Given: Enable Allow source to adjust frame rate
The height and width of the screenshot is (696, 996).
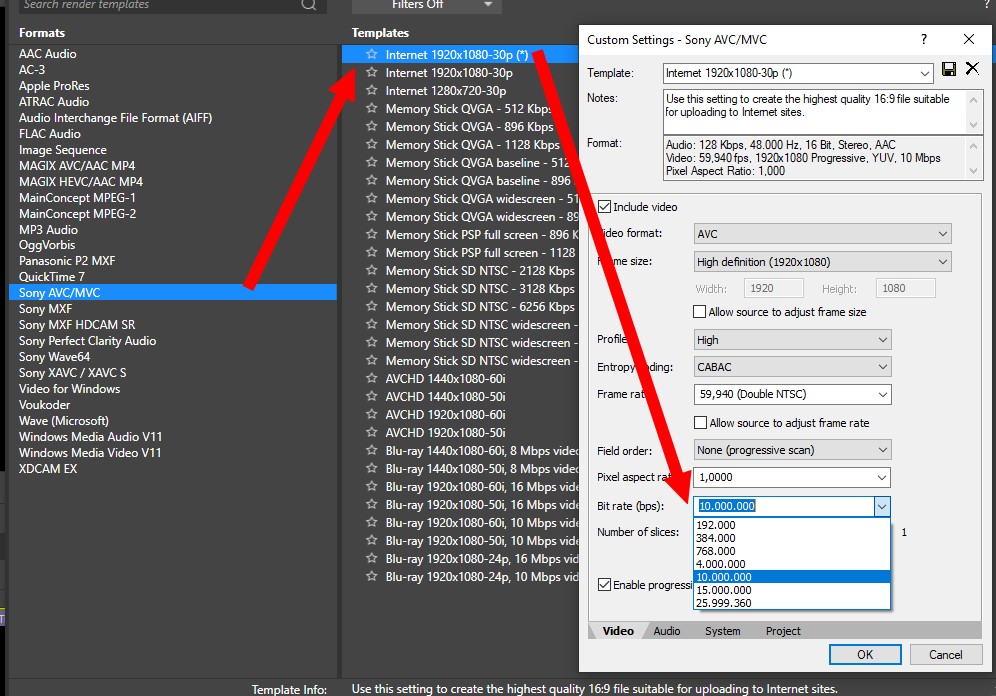Looking at the screenshot, I should tap(700, 423).
